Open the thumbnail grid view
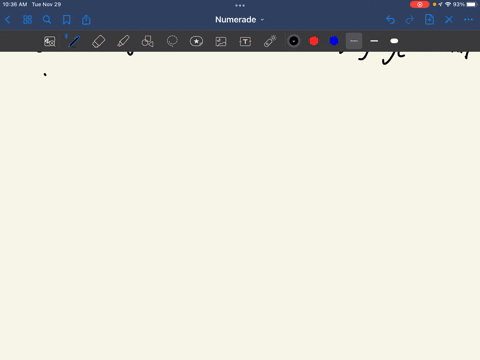 pos(27,20)
